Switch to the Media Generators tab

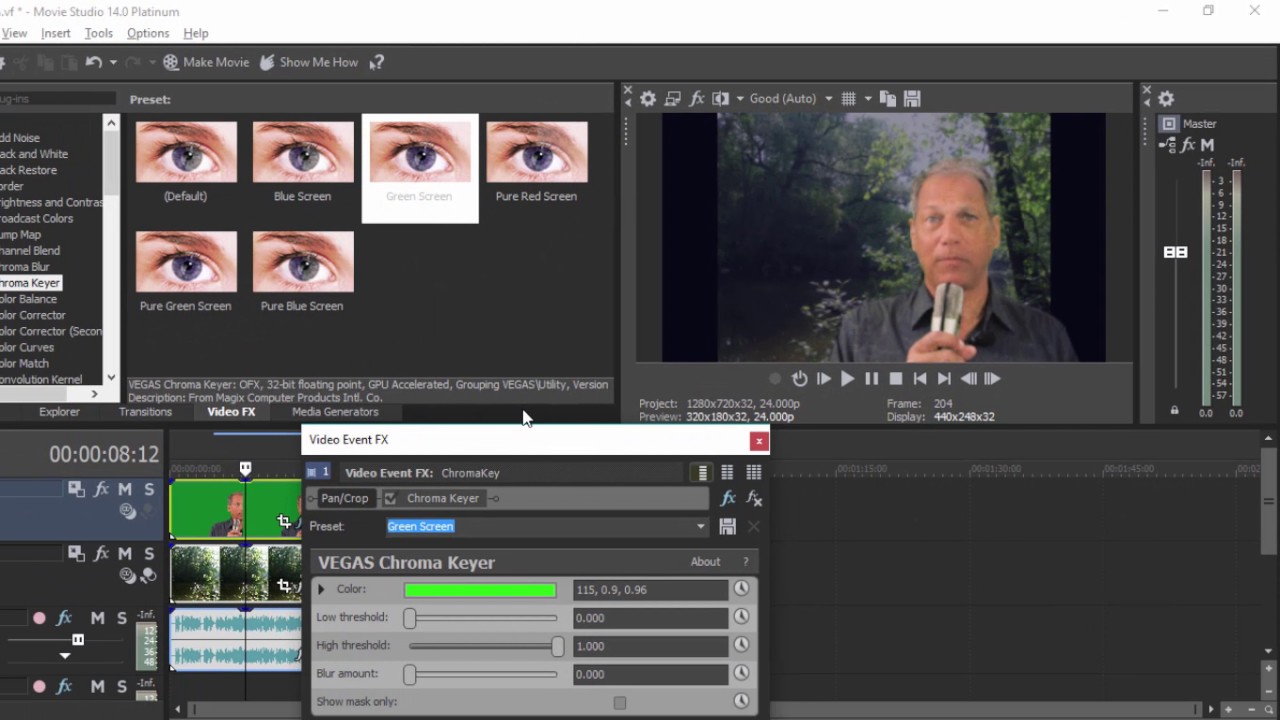(335, 412)
